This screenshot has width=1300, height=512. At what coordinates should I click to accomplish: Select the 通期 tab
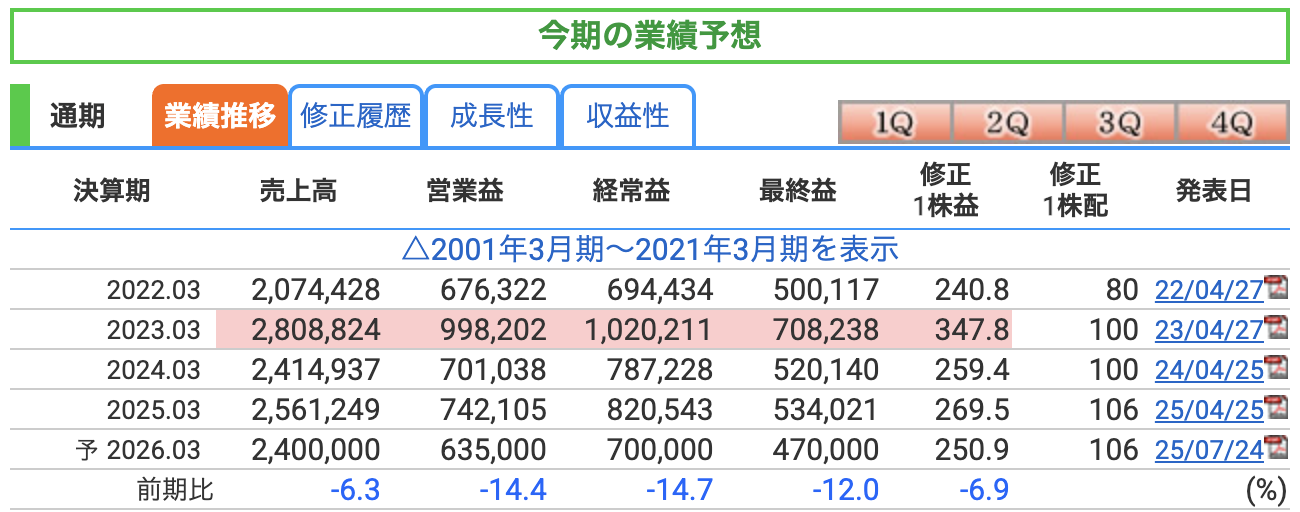coord(78,116)
